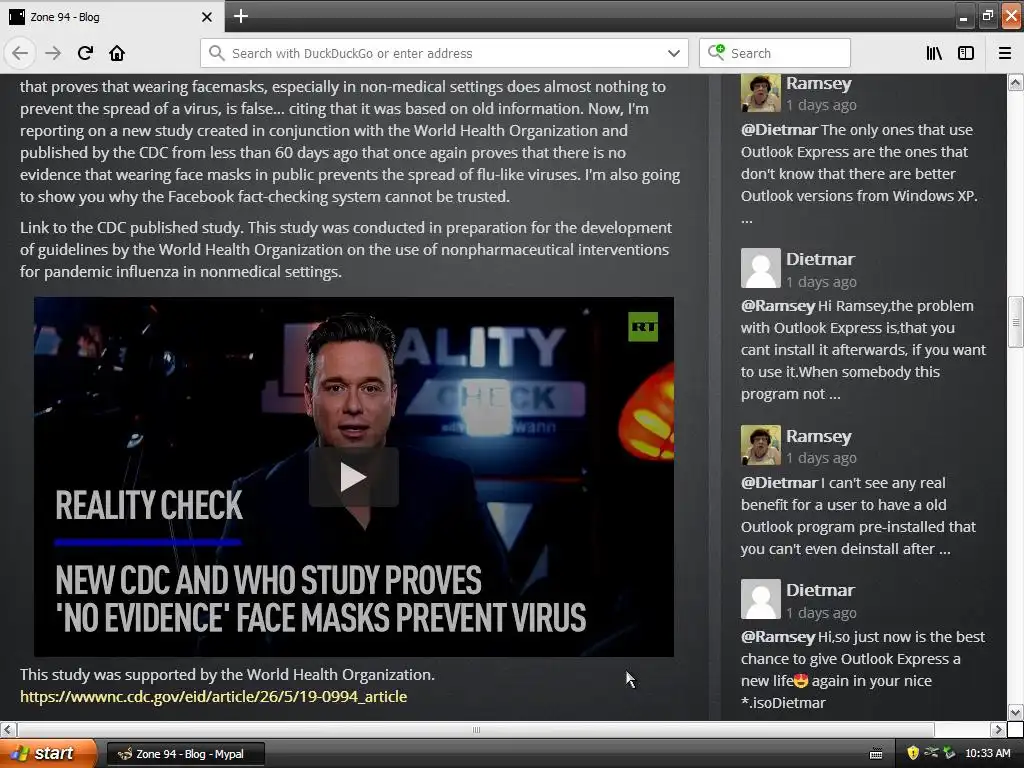This screenshot has width=1024, height=768.
Task: Click the network connection tray icon
Action: click(931, 753)
